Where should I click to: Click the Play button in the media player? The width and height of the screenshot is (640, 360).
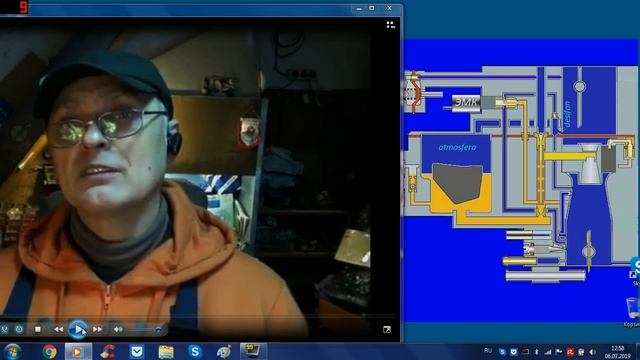tap(77, 329)
